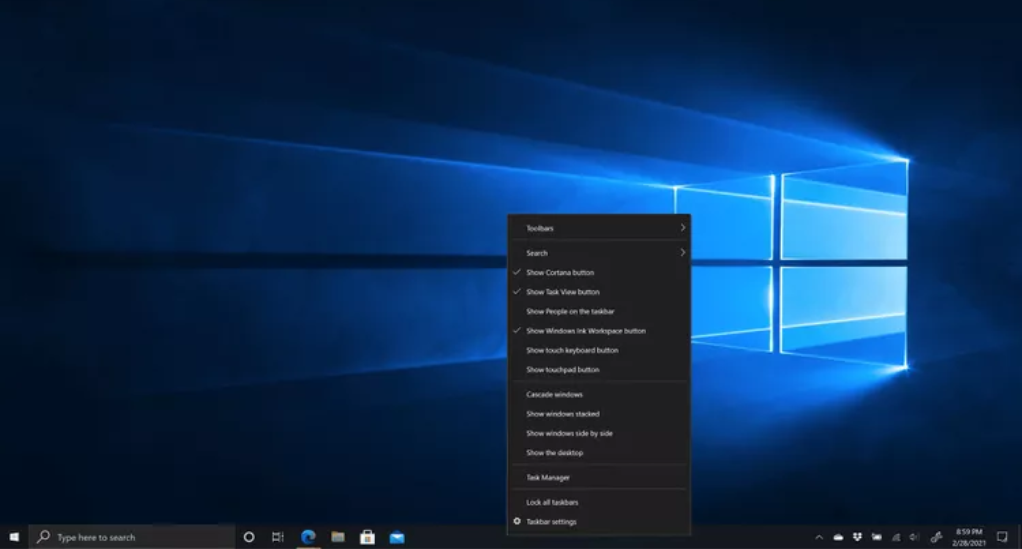Open Windows Ink Workspace pen icon
Image resolution: width=1022 pixels, height=549 pixels.
click(x=937, y=537)
